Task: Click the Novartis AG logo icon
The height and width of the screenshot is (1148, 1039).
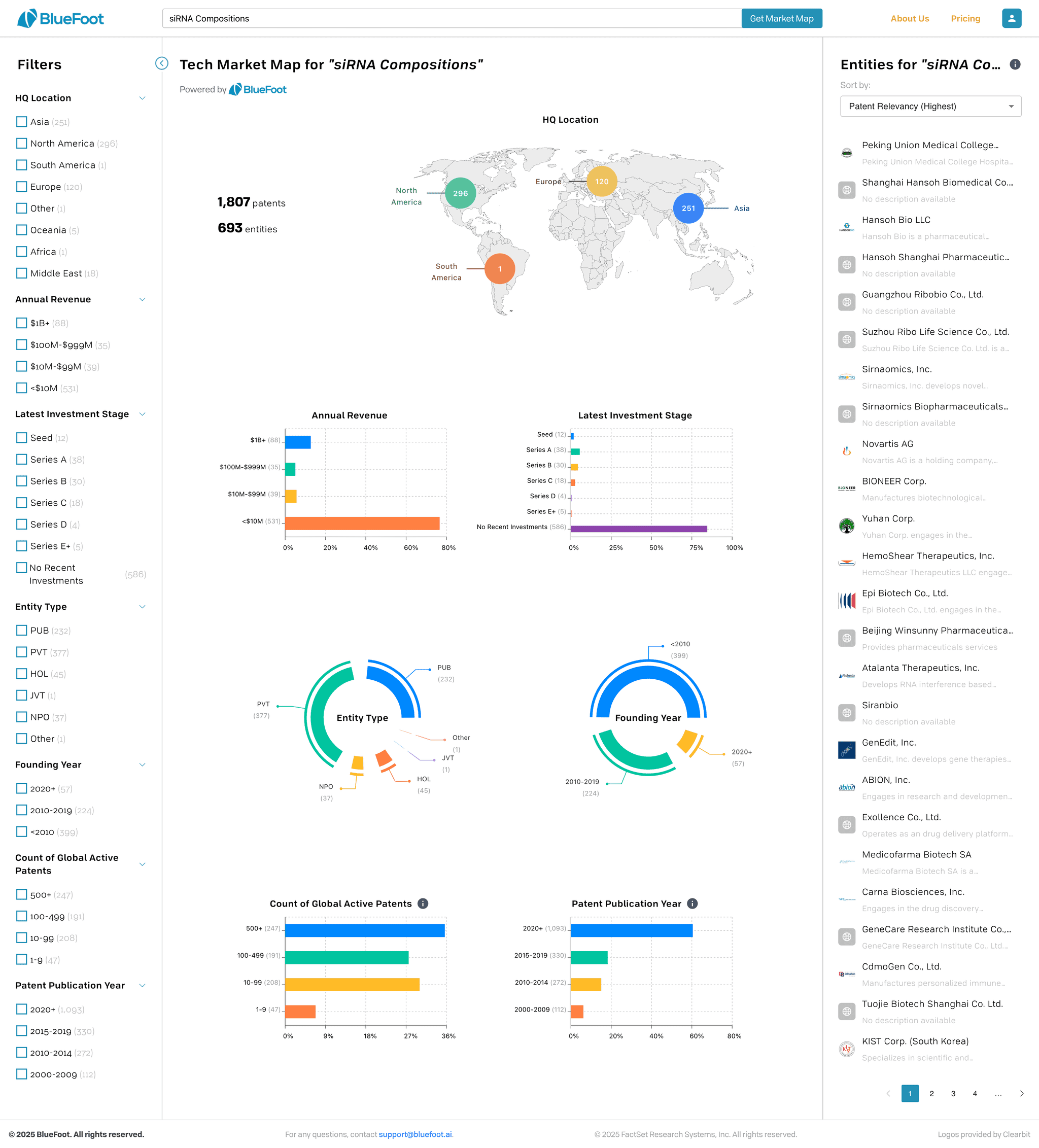Action: point(846,451)
